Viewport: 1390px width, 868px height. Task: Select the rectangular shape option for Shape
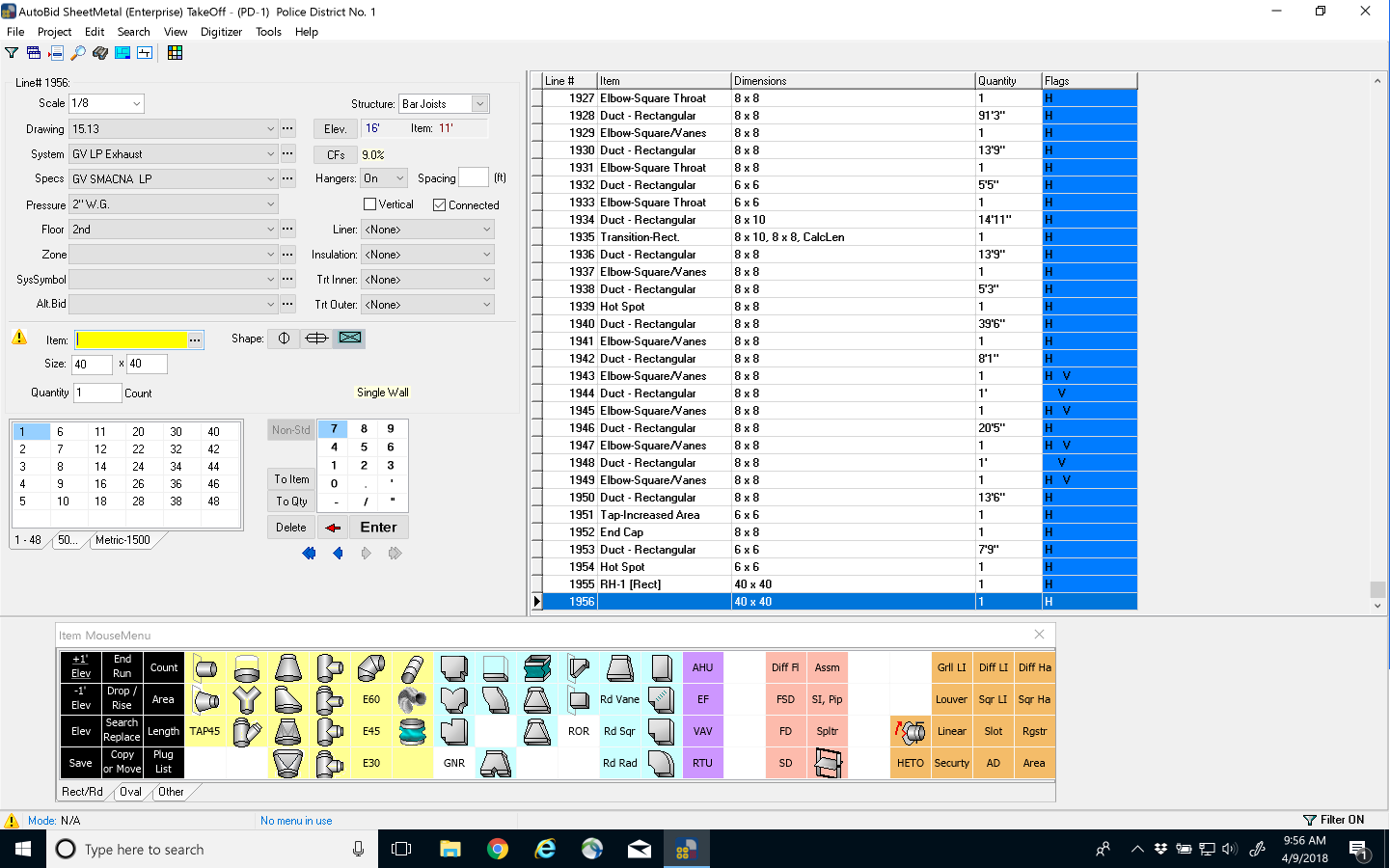[x=348, y=338]
